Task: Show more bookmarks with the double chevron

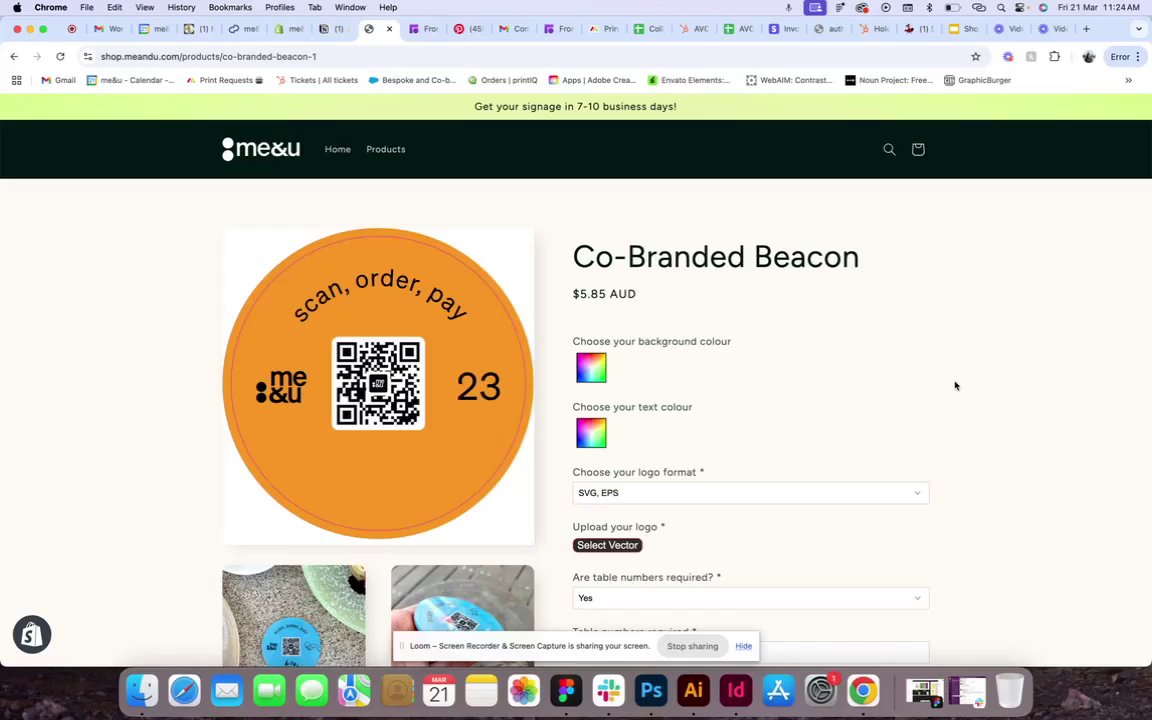Action: click(1128, 80)
